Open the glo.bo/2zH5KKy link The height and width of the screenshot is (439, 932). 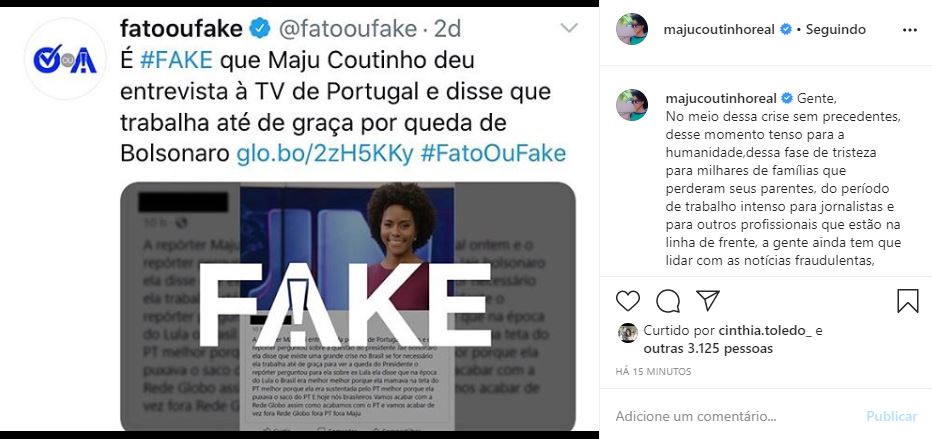(x=325, y=154)
